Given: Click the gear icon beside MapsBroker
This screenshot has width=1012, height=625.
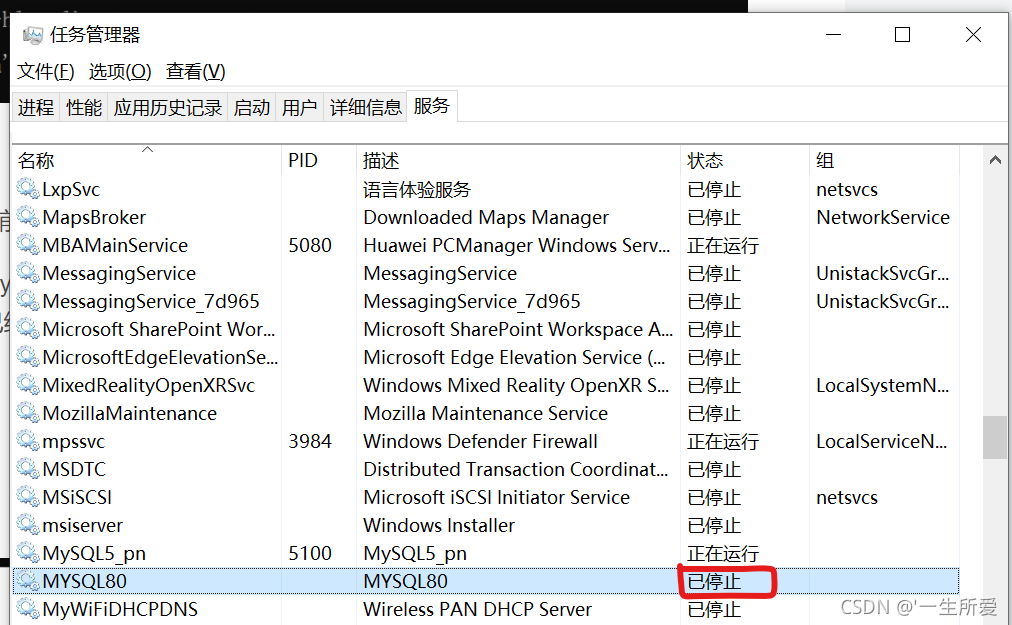Looking at the screenshot, I should pyautogui.click(x=28, y=216).
